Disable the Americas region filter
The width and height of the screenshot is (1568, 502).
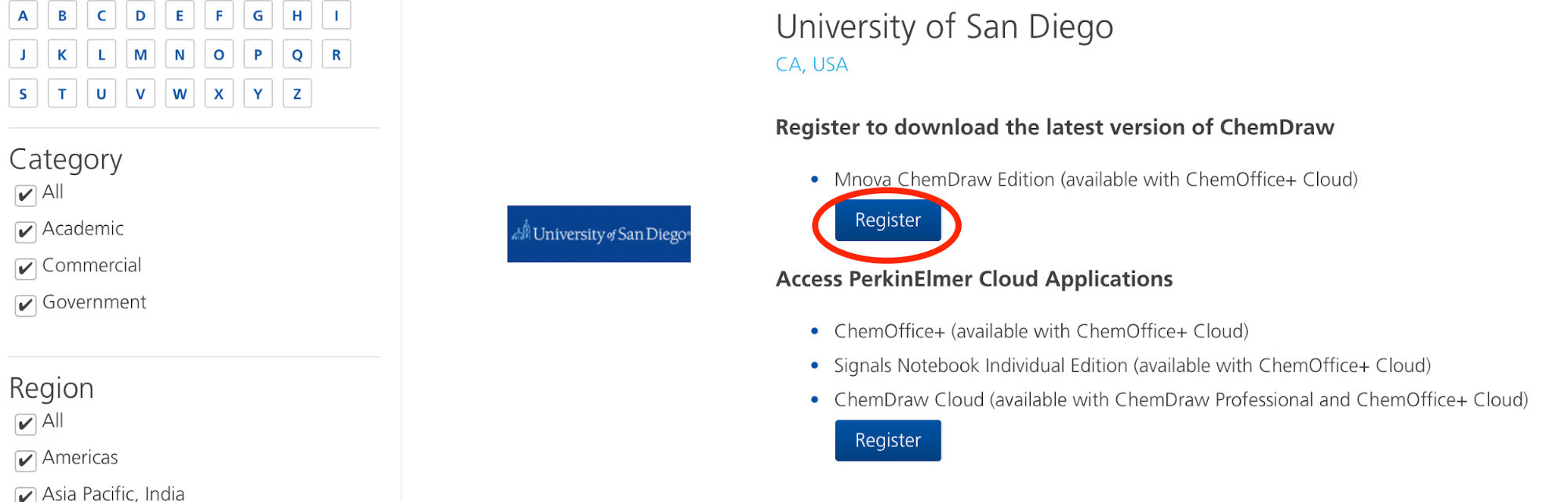pos(24,460)
